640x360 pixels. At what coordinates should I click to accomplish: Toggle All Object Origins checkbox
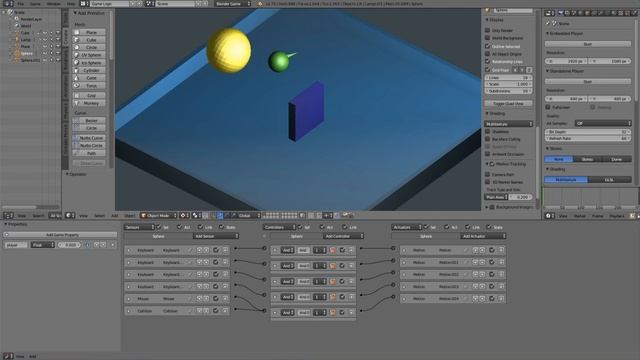[x=487, y=53]
